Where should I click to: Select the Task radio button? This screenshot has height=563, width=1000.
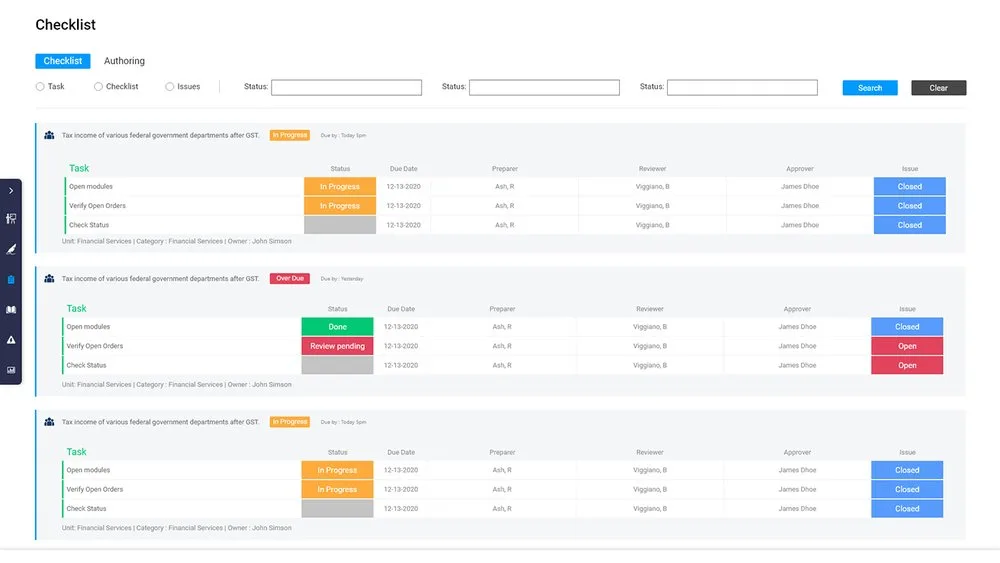pos(40,87)
